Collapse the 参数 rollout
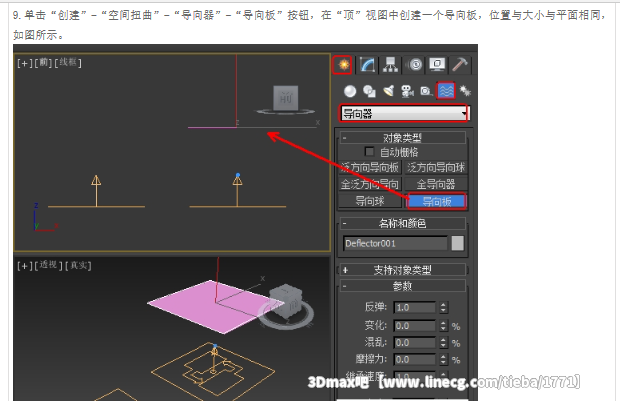Screen dimensions: 620x401 tap(403, 286)
